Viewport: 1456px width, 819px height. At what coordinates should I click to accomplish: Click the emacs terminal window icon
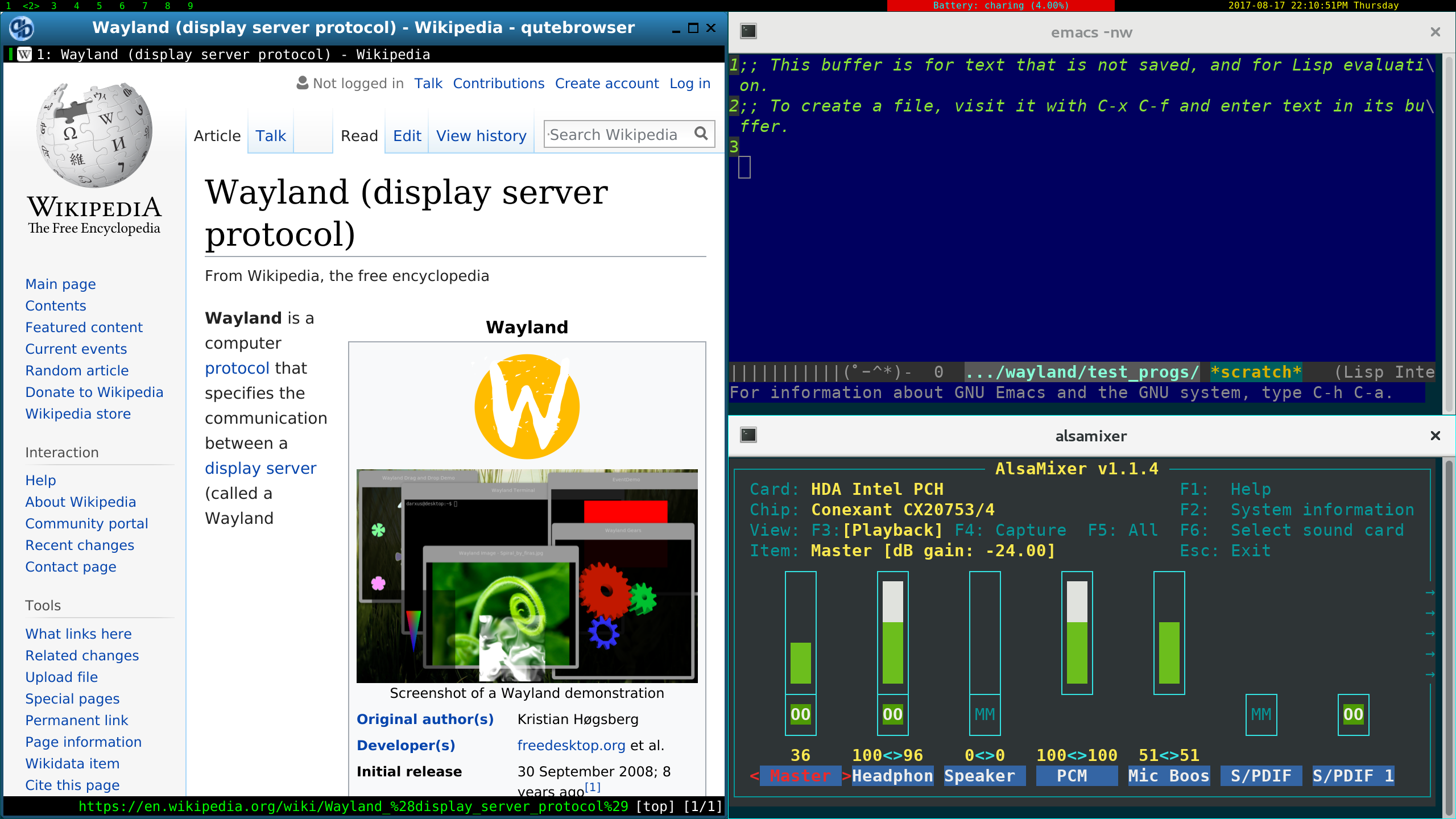click(x=748, y=31)
